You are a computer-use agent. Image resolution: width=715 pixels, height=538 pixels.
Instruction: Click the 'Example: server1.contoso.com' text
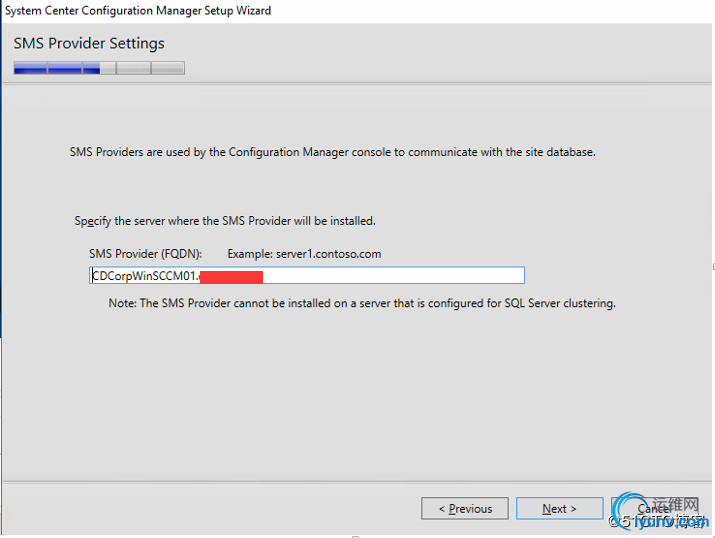(304, 254)
